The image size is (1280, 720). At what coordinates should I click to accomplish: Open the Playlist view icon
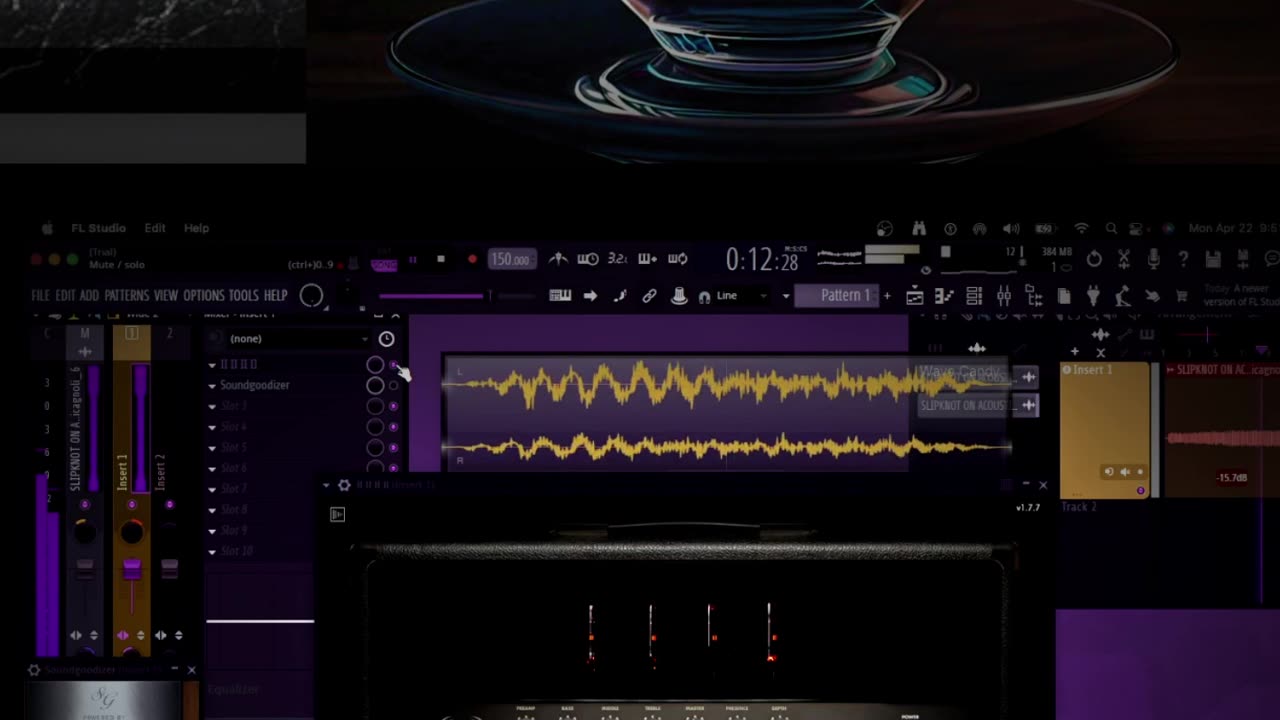914,296
